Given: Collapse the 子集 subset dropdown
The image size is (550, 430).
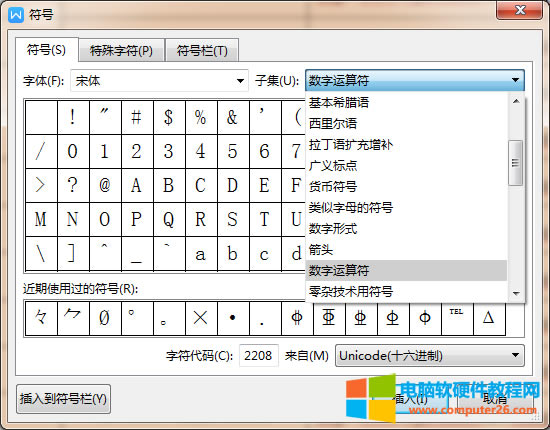Looking at the screenshot, I should [x=415, y=80].
